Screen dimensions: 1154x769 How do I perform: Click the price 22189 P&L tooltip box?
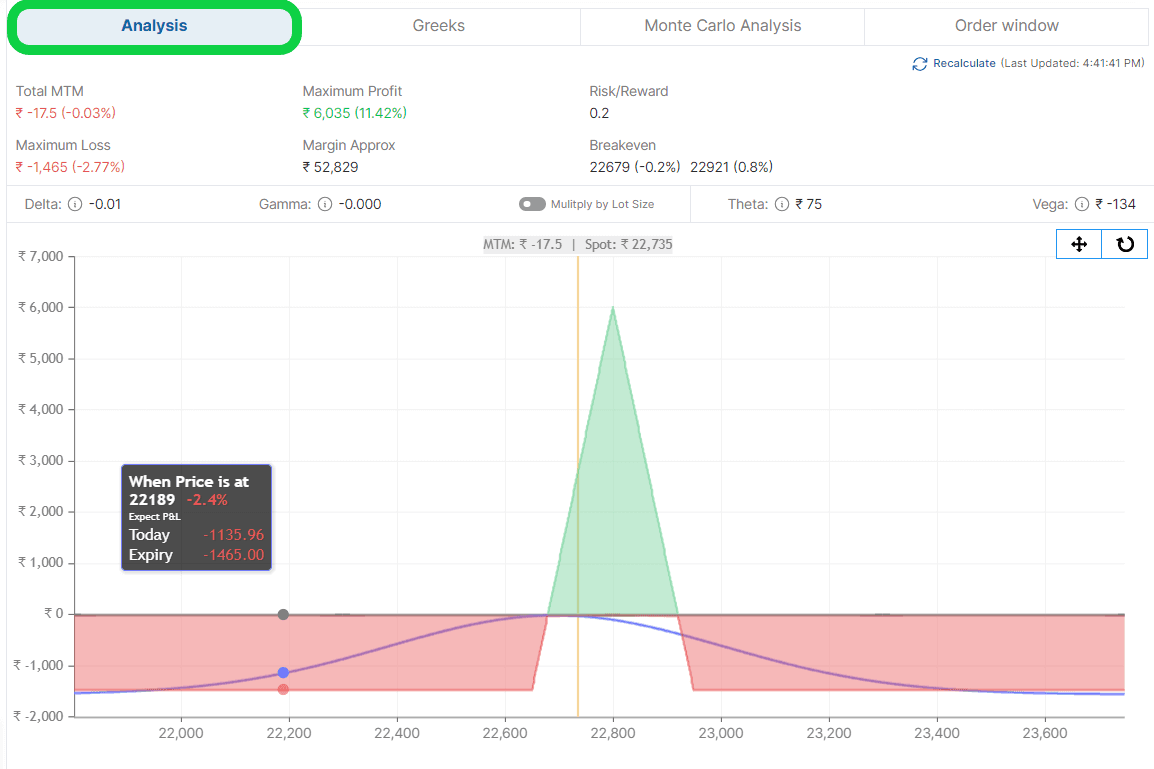(x=196, y=517)
